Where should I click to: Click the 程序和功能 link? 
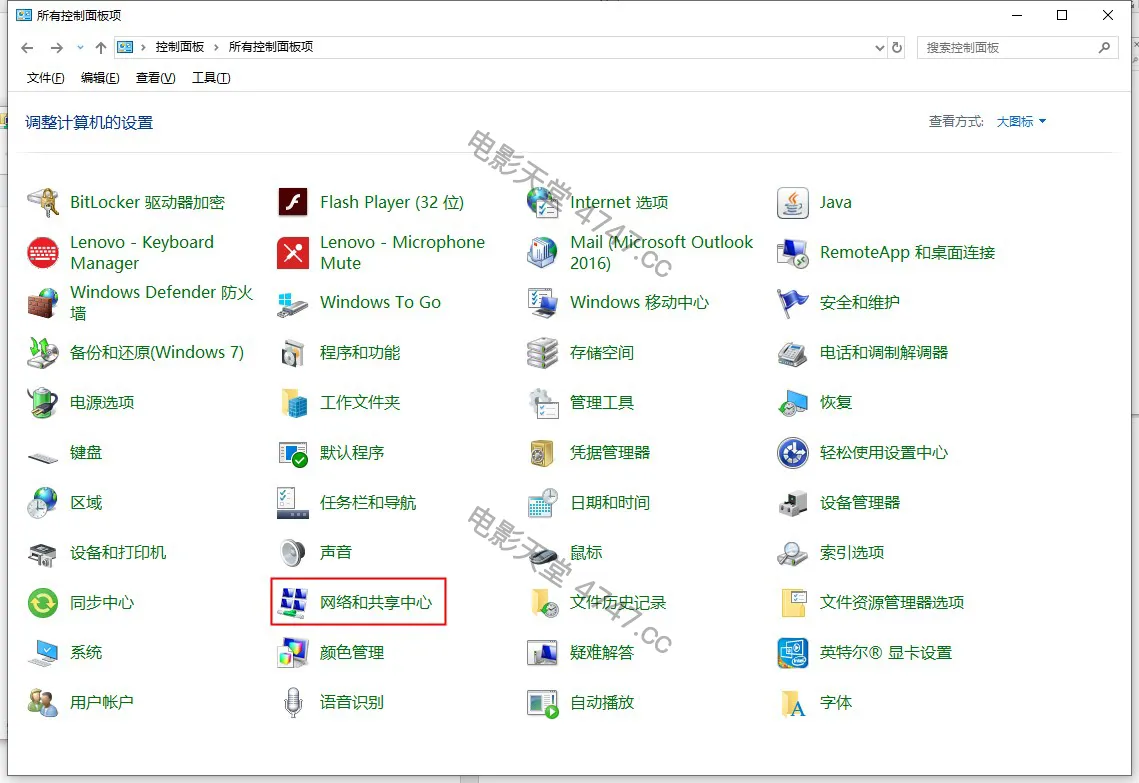[x=360, y=352]
